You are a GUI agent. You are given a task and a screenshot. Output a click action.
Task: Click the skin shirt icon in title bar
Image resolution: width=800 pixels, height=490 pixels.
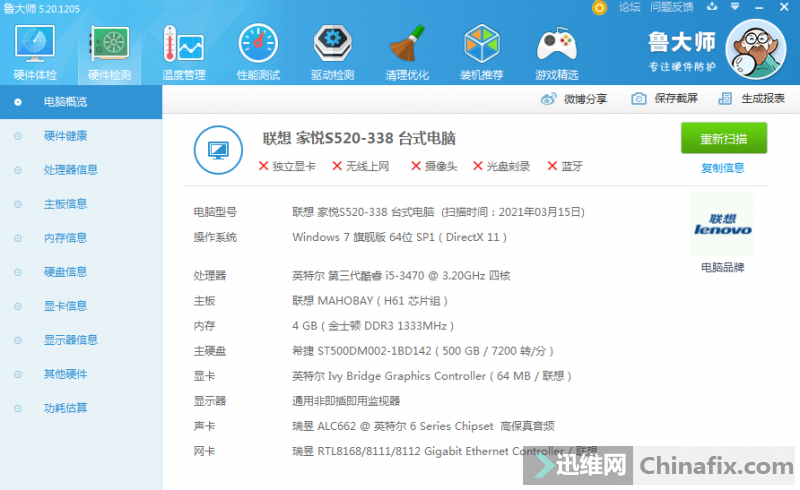click(712, 7)
